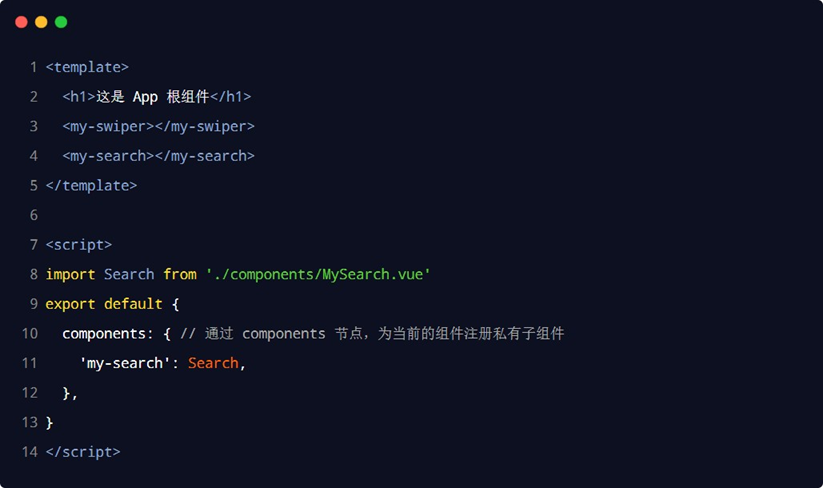Click the green maximize dot
The image size is (823, 488).
click(x=61, y=22)
